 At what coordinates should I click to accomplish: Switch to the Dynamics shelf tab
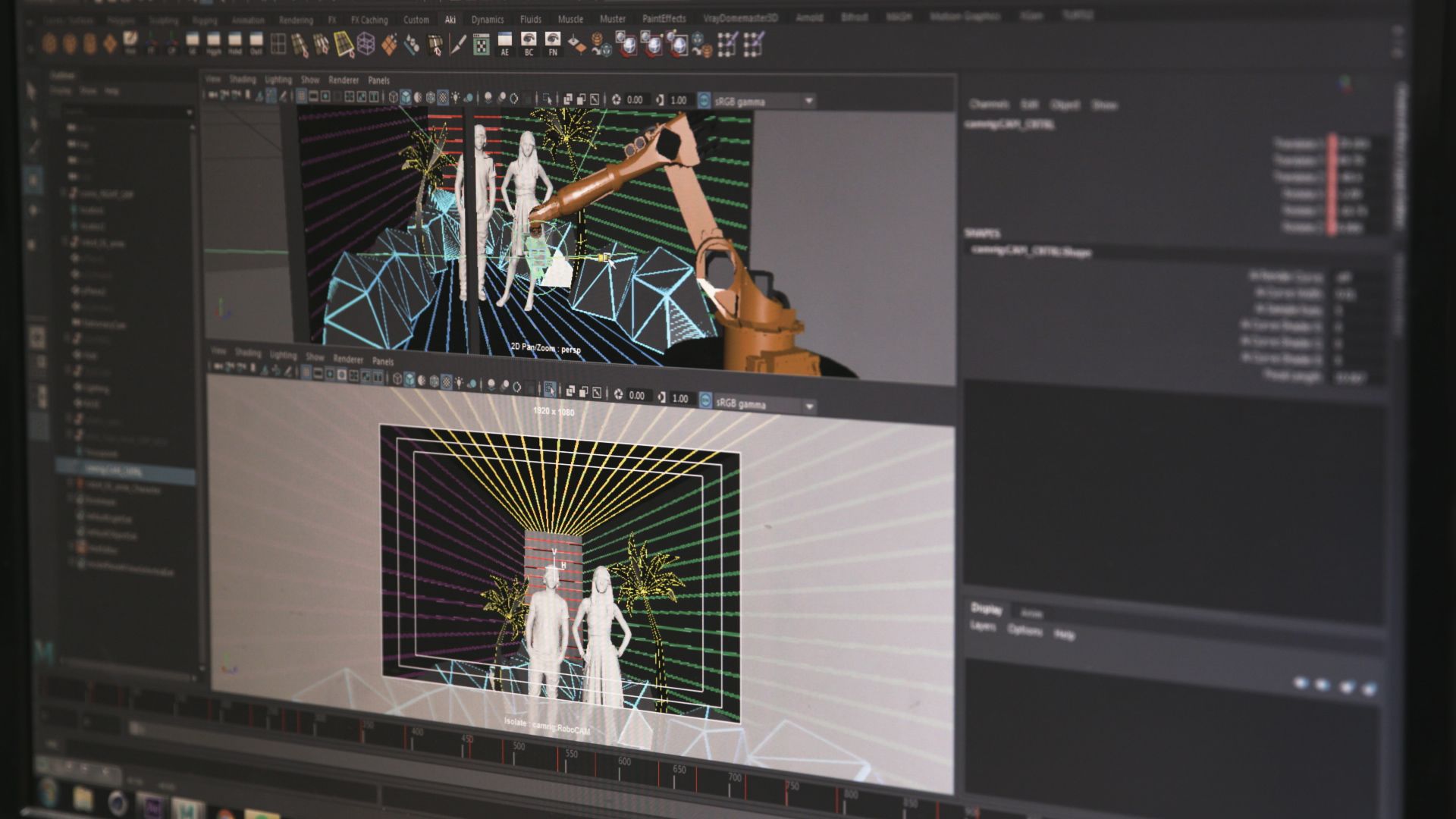[x=487, y=20]
